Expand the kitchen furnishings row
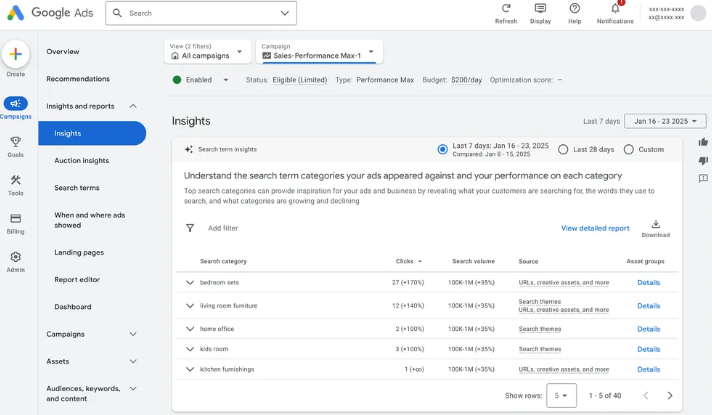Image resolution: width=712 pixels, height=415 pixels. coord(190,369)
